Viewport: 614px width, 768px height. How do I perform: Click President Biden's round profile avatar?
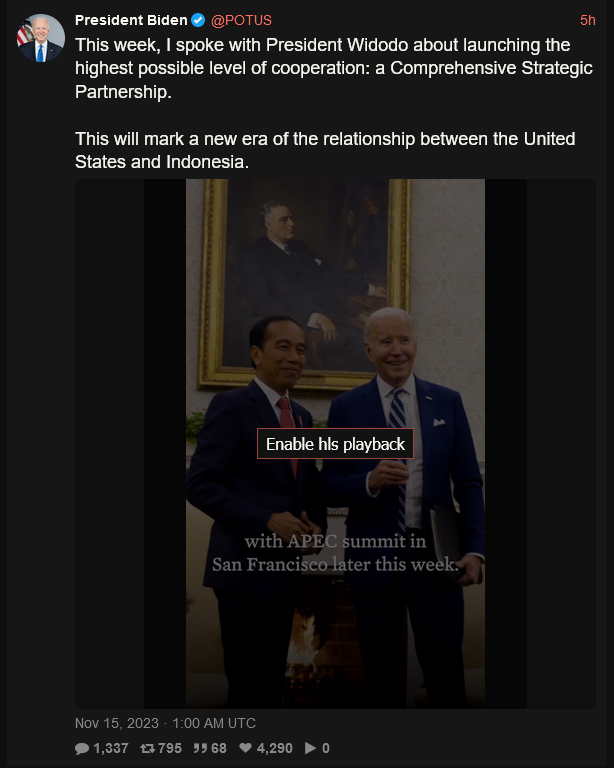[x=41, y=38]
